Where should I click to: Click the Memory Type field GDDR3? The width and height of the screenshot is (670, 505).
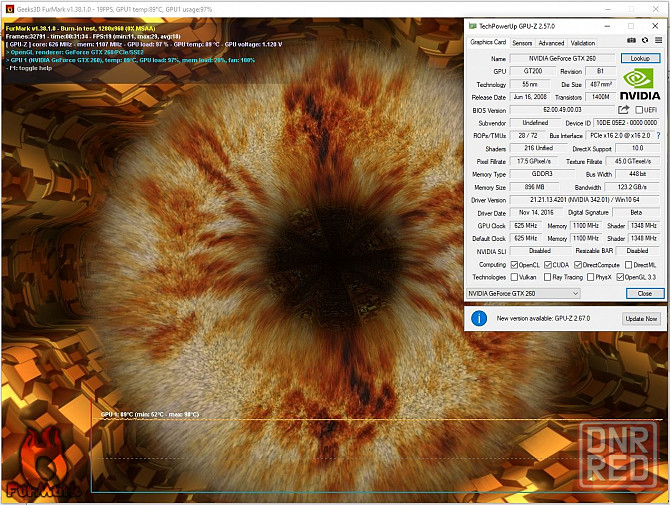pyautogui.click(x=542, y=174)
